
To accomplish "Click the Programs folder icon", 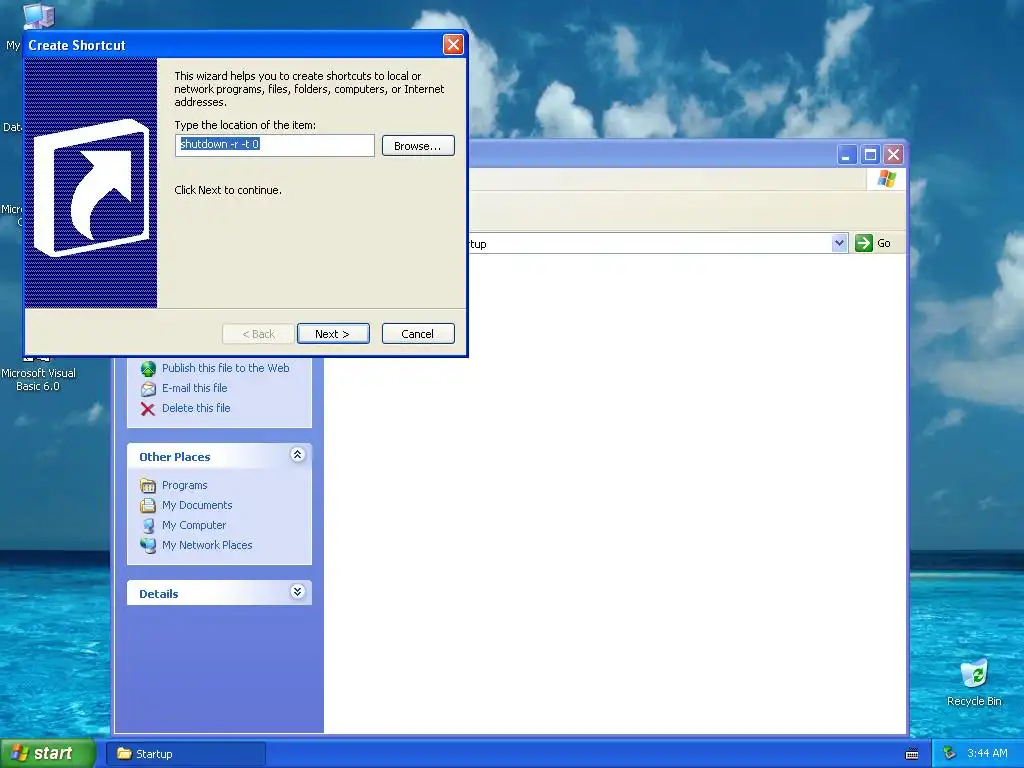I will [148, 486].
